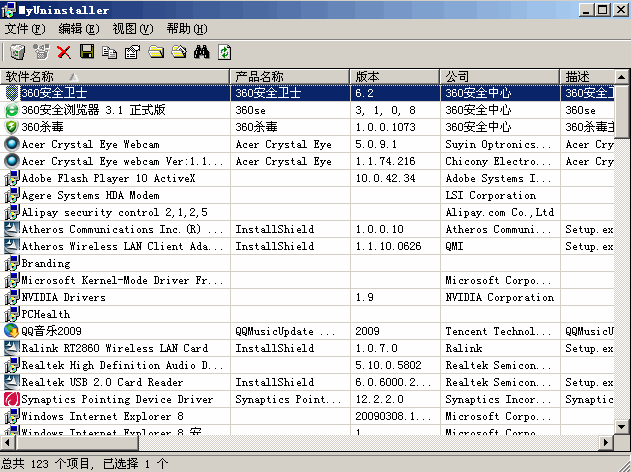This screenshot has height=472, width=631.
Task: Click the Acer Crystal Eye Webcam row icon
Action: (x=12, y=144)
